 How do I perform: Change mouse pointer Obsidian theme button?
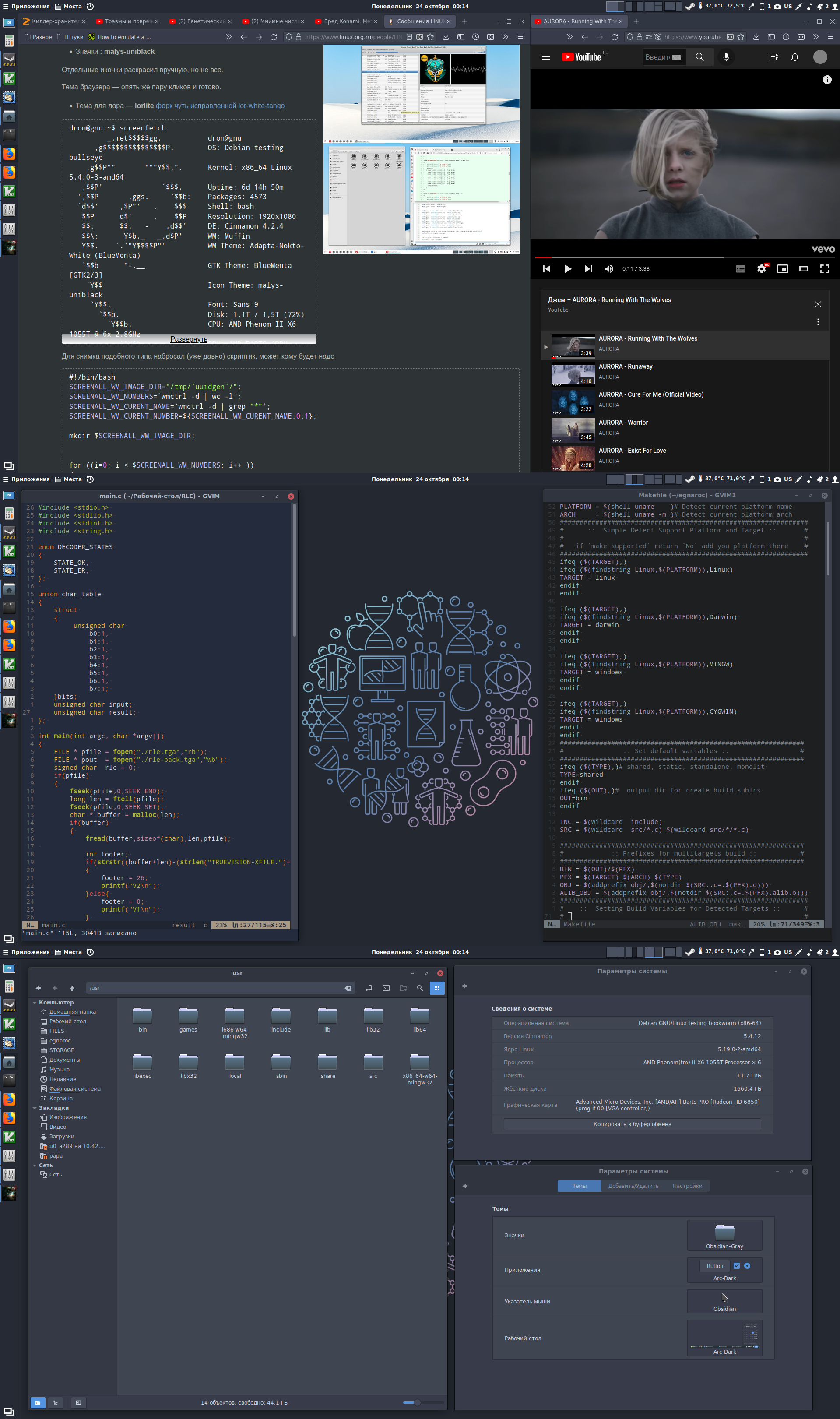[x=724, y=1301]
